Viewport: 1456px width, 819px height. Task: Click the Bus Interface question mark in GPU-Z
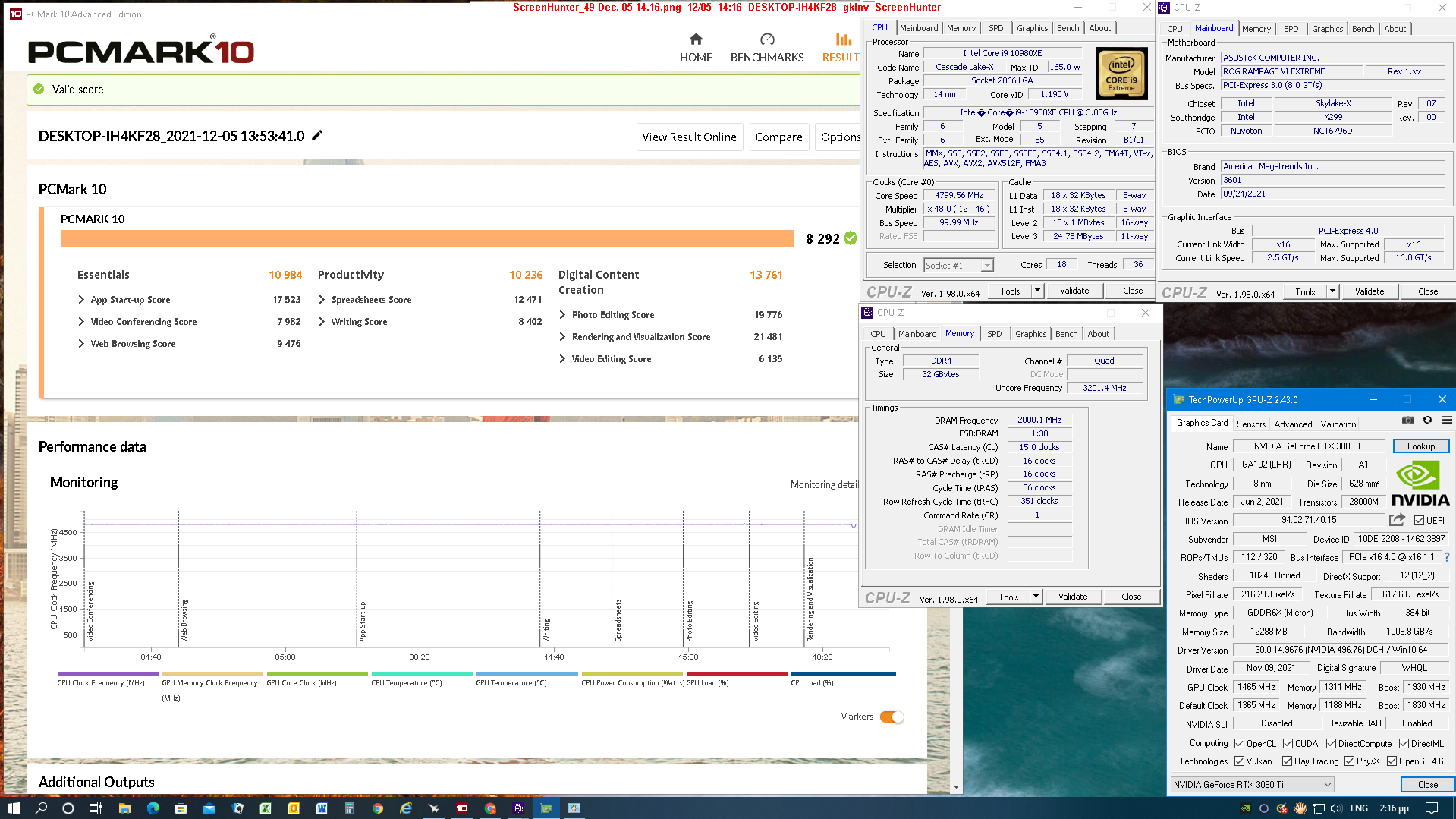(x=1447, y=558)
